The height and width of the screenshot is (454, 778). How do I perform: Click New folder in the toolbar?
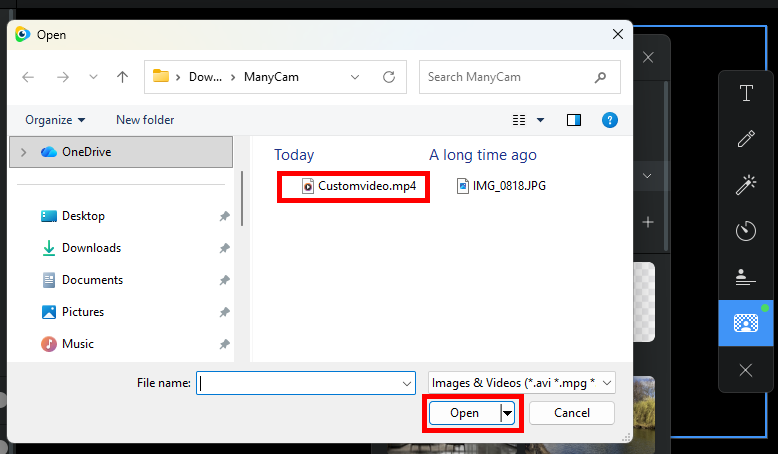[145, 120]
